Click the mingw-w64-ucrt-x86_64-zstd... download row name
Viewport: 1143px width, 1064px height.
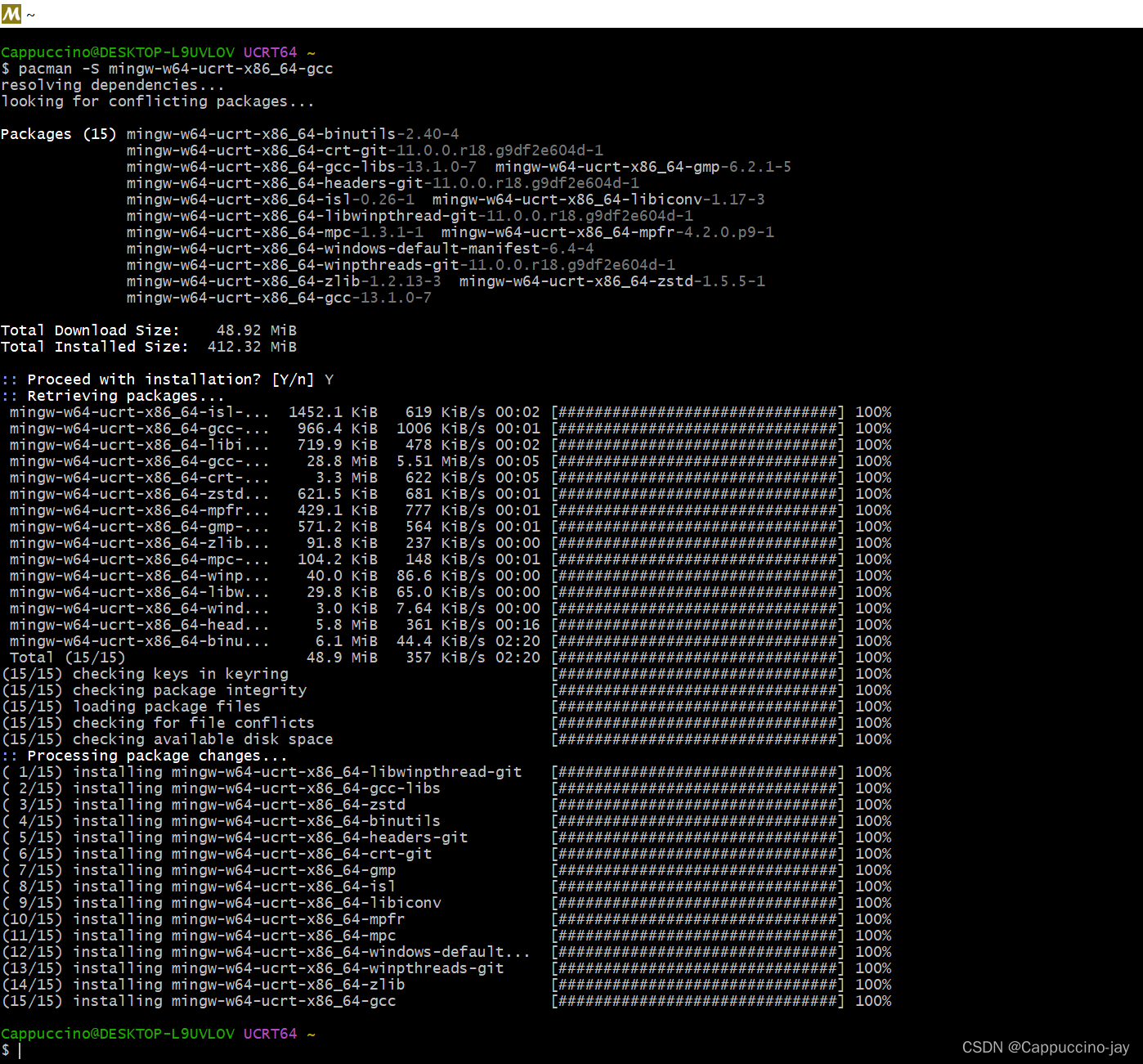139,494
